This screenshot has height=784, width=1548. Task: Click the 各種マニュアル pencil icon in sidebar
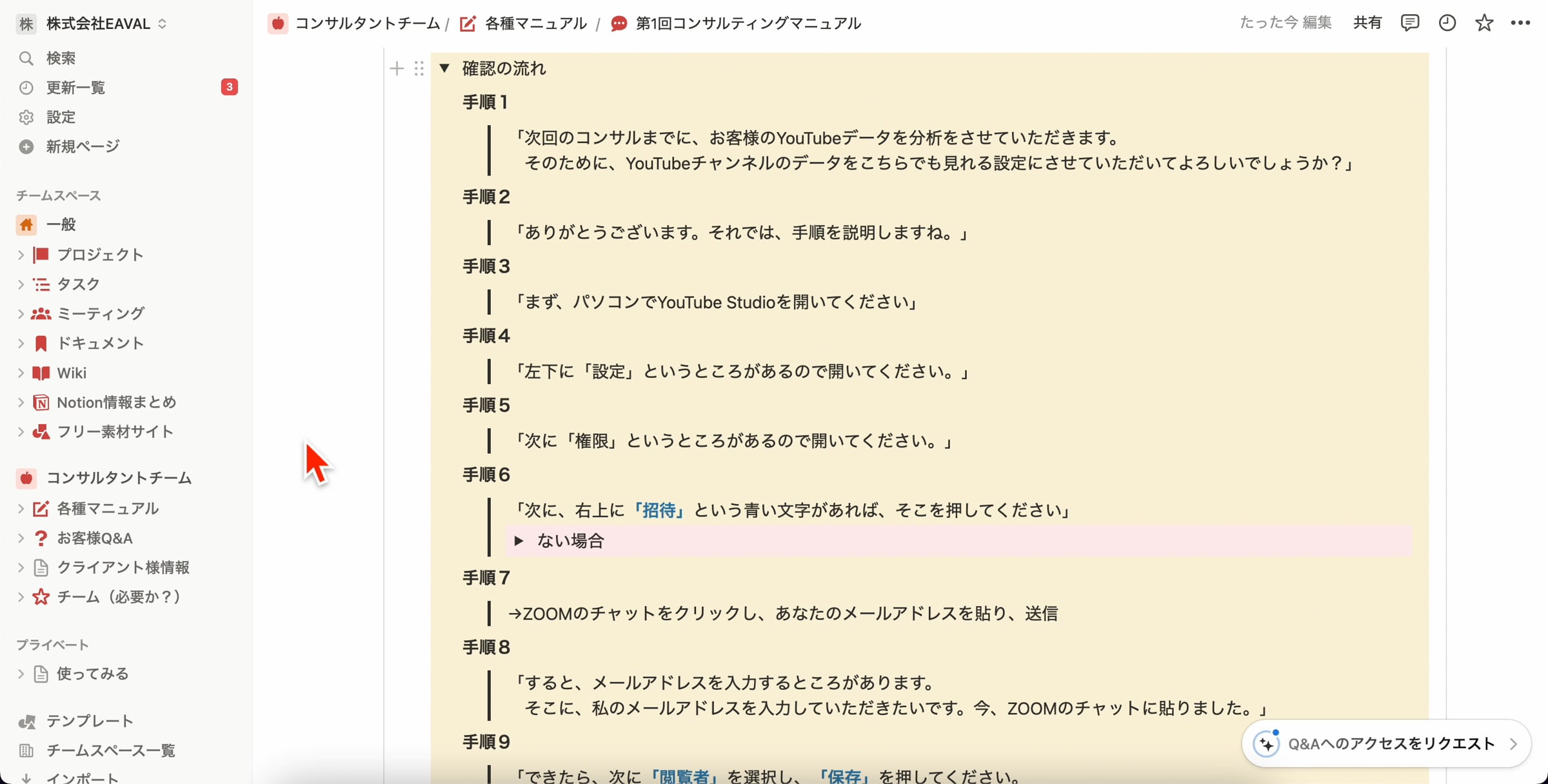41,509
